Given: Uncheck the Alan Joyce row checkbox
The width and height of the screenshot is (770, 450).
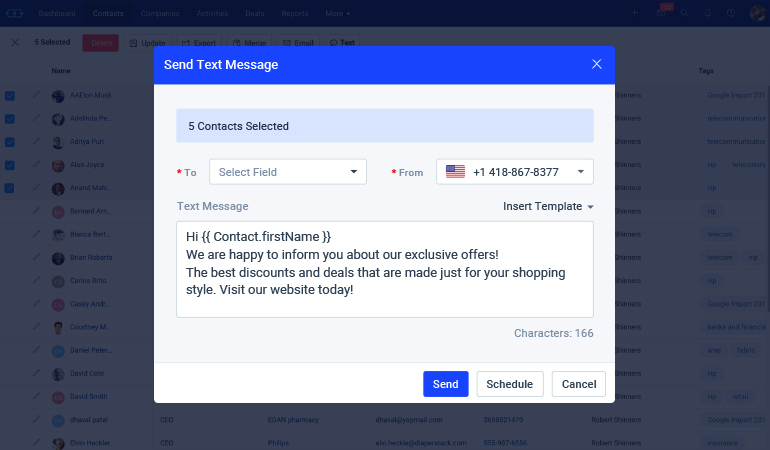Looking at the screenshot, I should point(10,165).
